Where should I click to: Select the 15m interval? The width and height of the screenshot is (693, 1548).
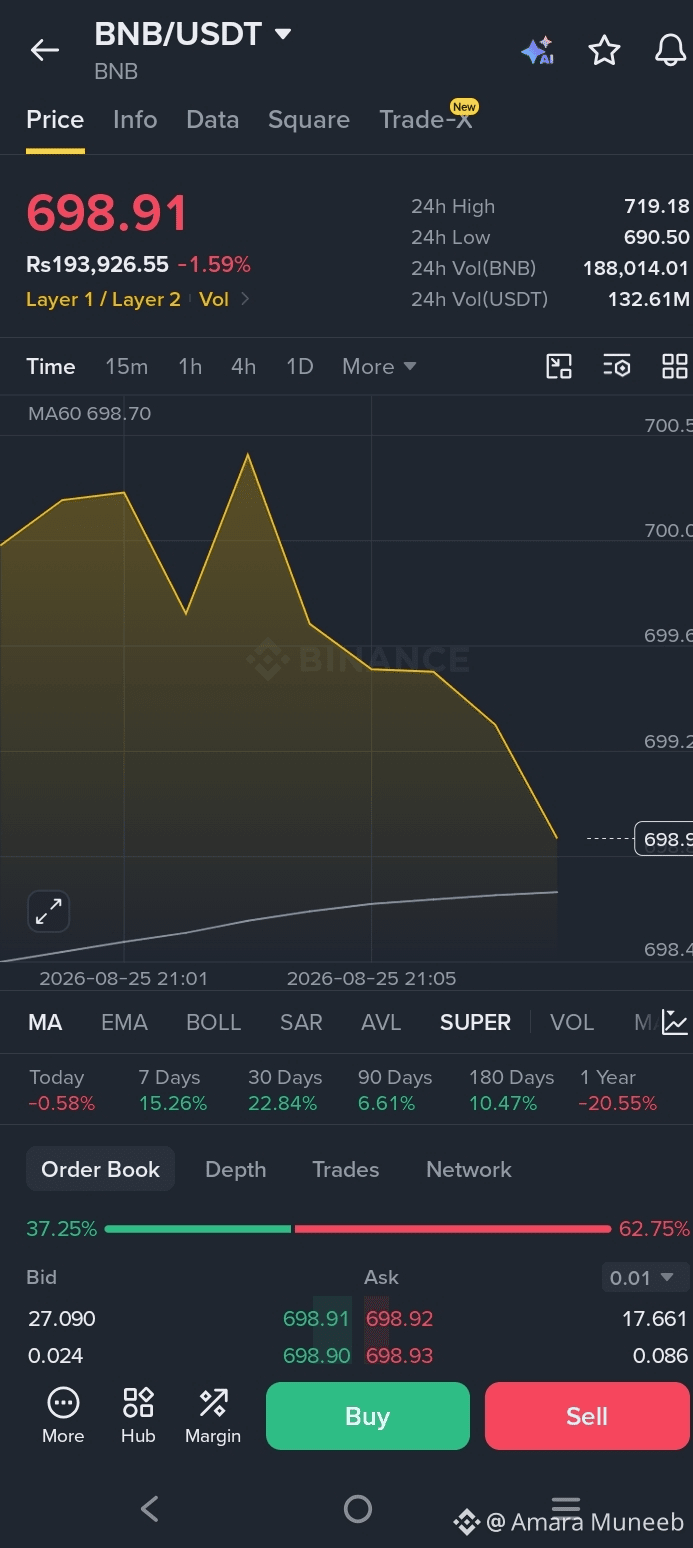click(127, 366)
